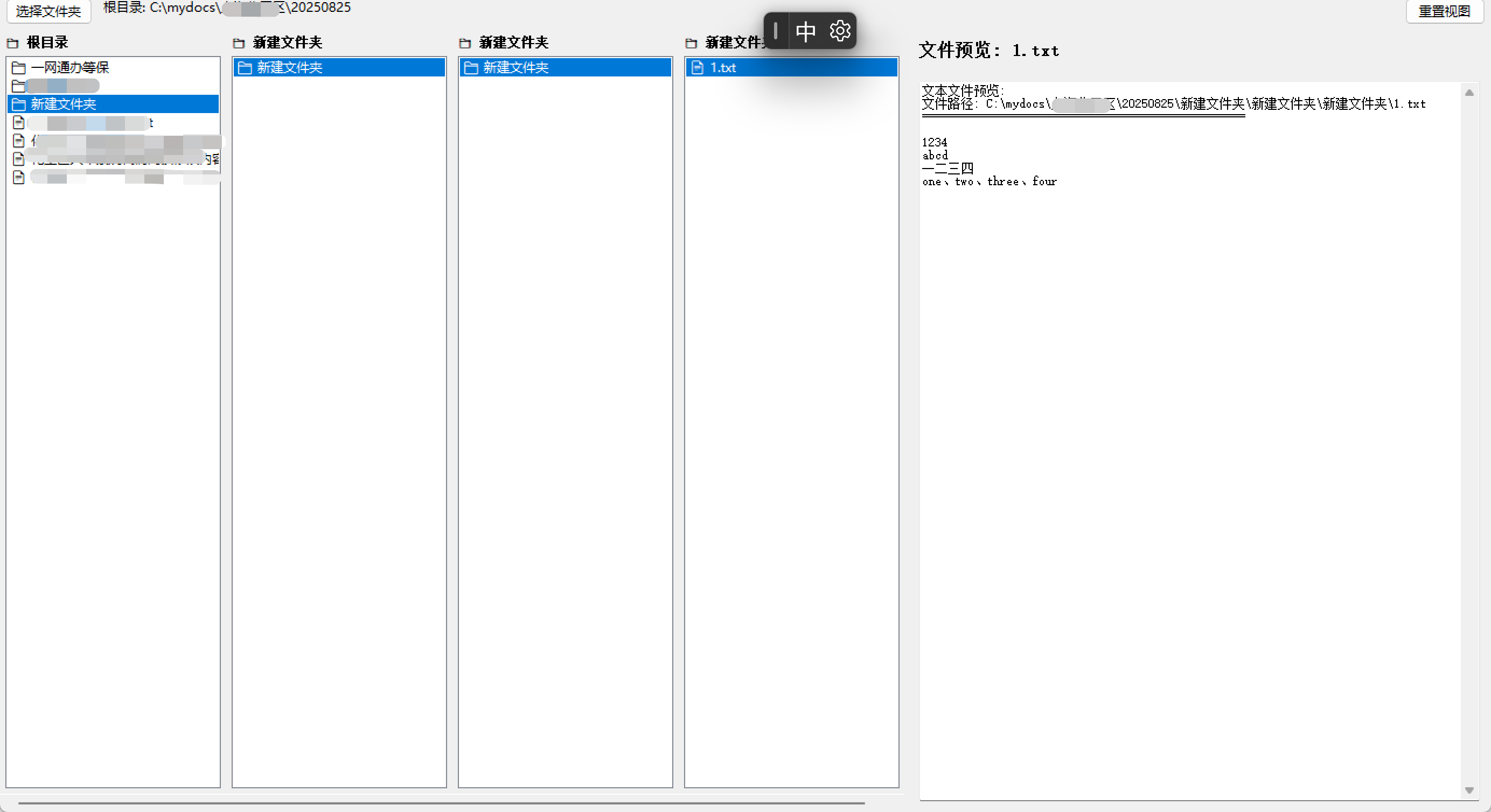Click folder icon in fourth column header

691,43
